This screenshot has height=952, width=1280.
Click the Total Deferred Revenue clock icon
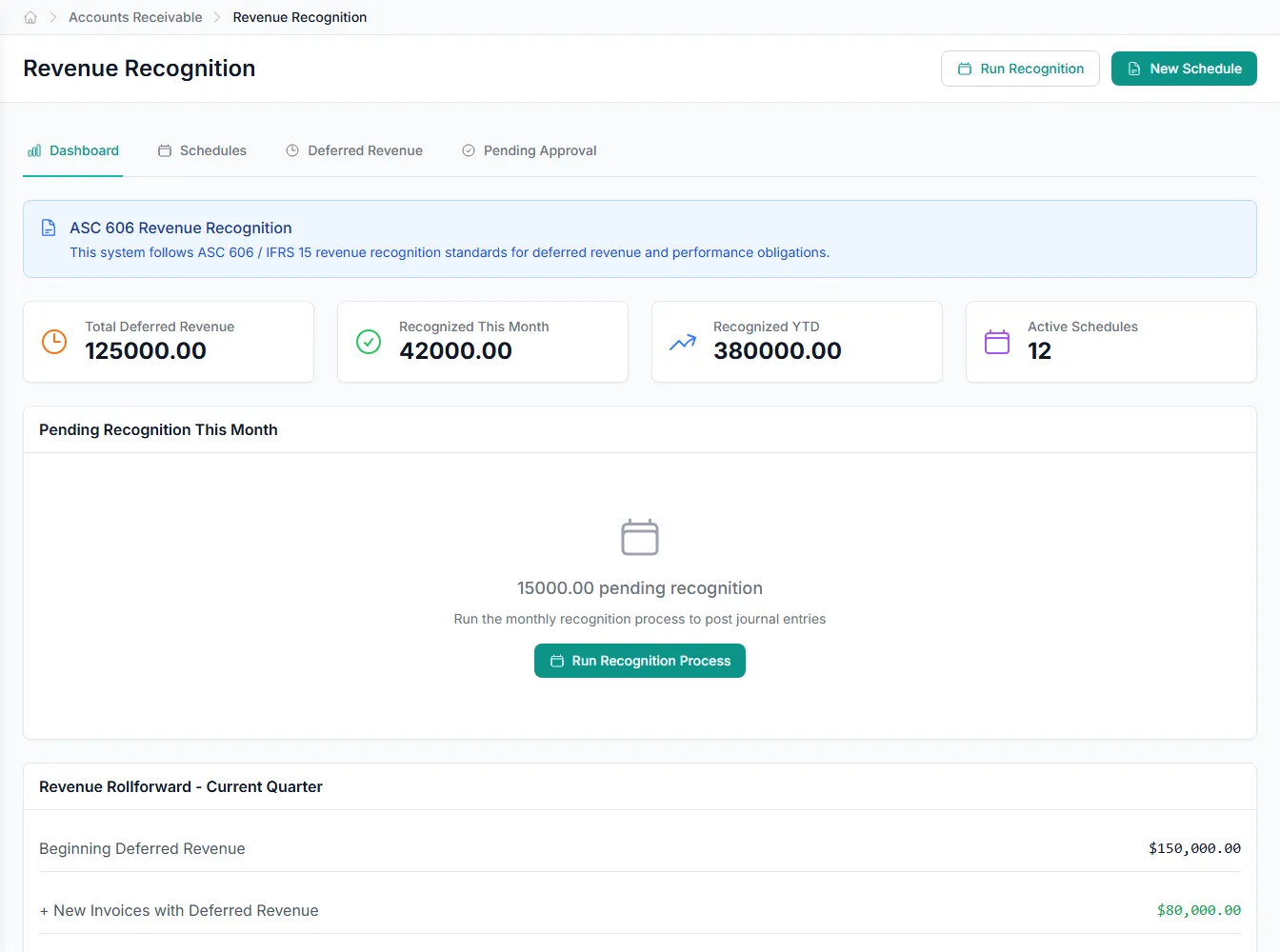54,342
